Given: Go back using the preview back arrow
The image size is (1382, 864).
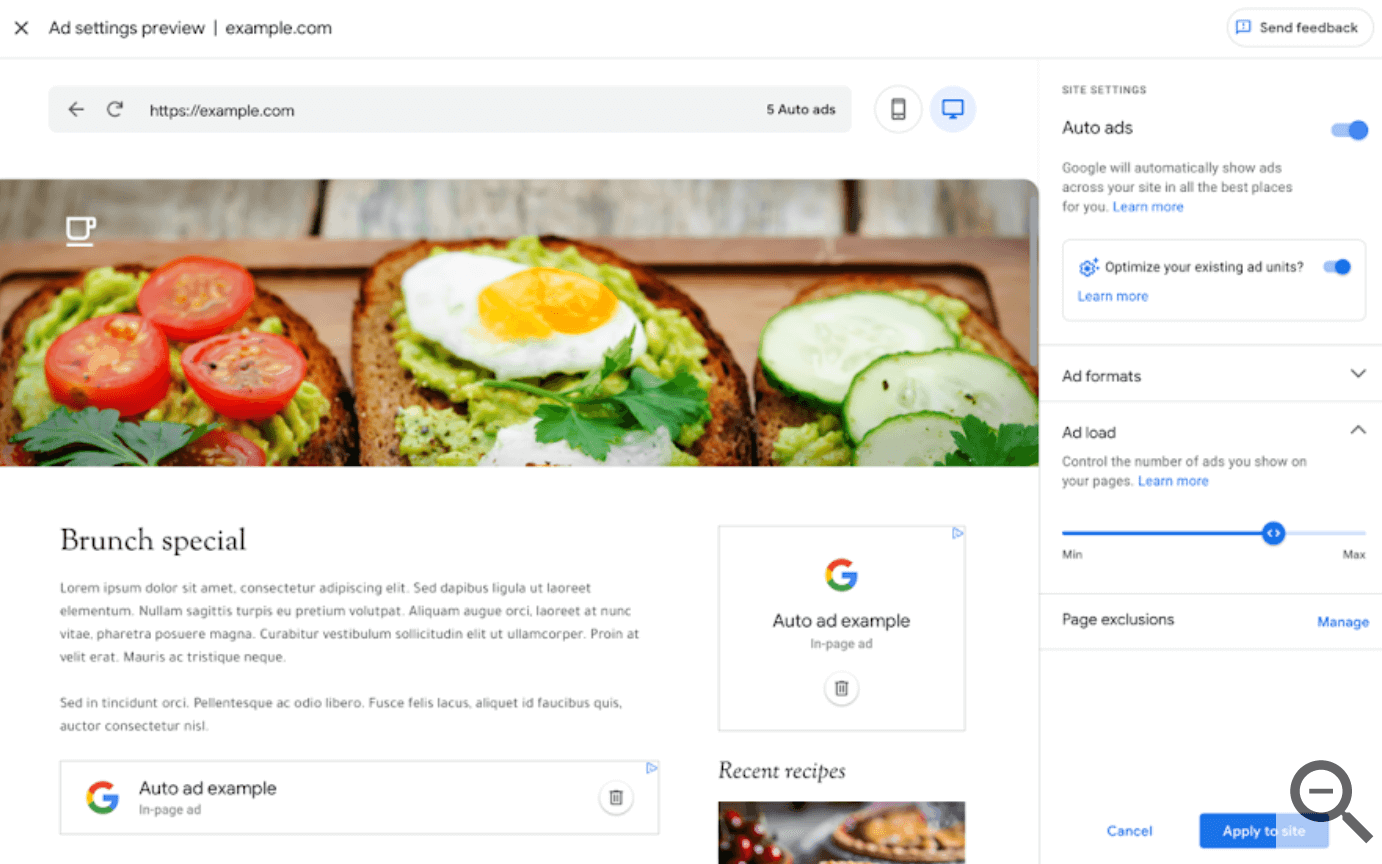Looking at the screenshot, I should point(76,110).
